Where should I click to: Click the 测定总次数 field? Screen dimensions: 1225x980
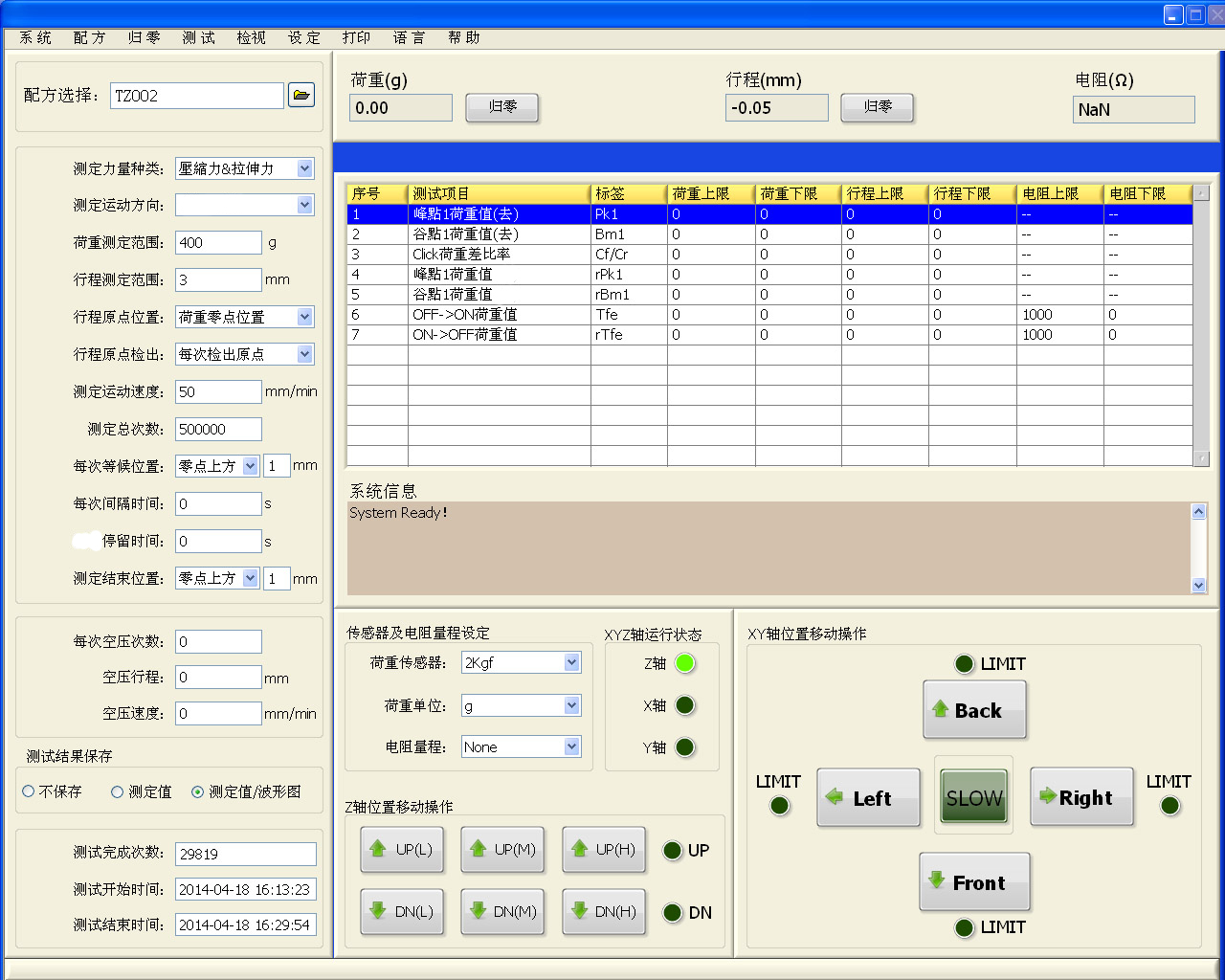pyautogui.click(x=218, y=429)
